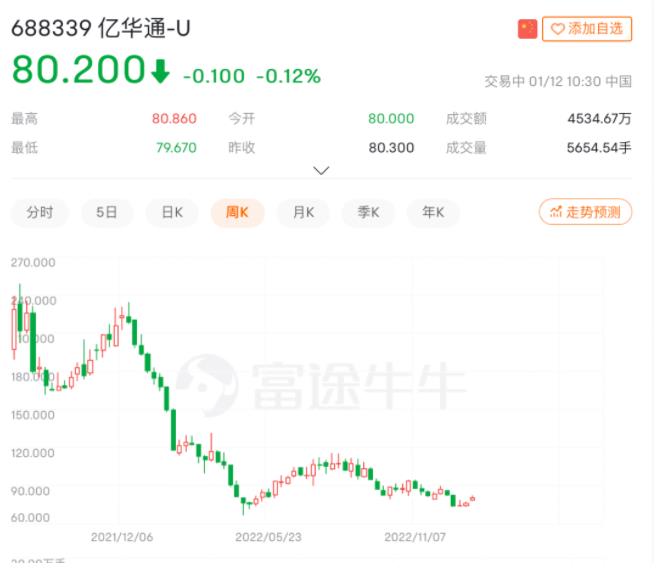Viewport: 662px width, 572px height.
Task: Select the 5日 chart tab
Action: [107, 212]
